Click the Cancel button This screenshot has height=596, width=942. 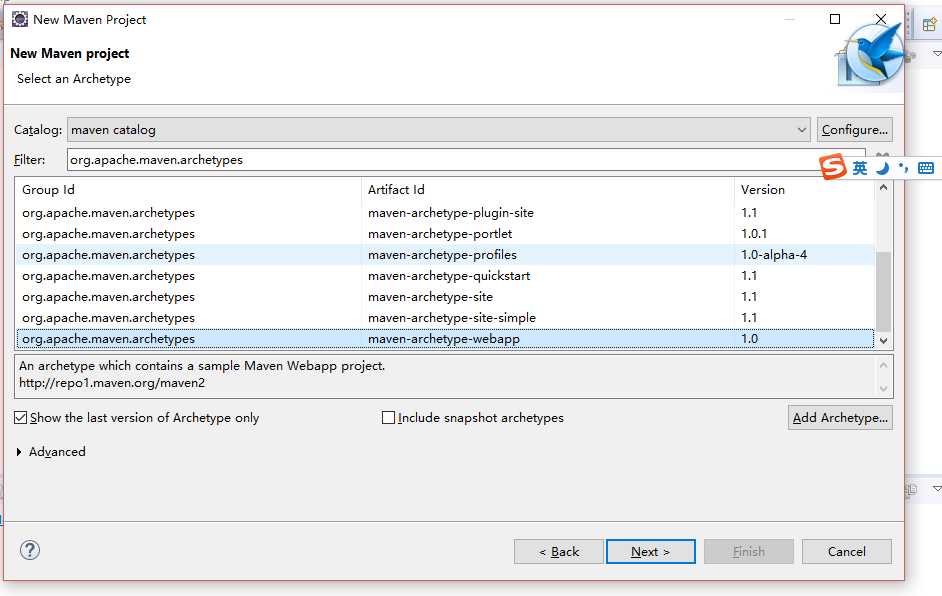[846, 552]
